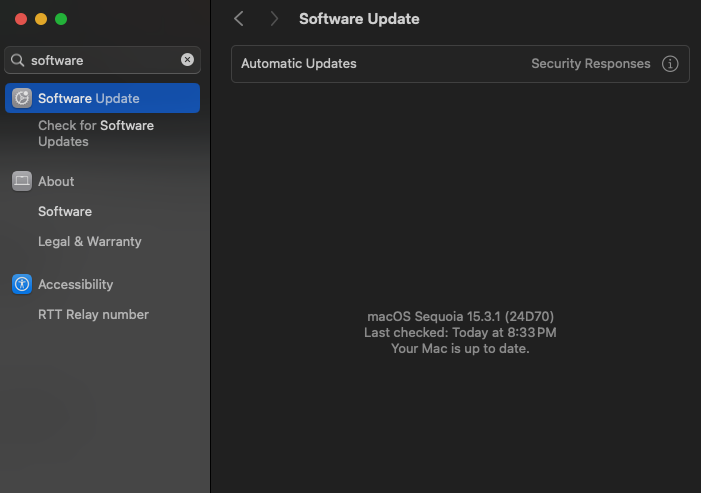This screenshot has width=701, height=493.
Task: Click the blue Accessibility icon
Action: pos(22,284)
